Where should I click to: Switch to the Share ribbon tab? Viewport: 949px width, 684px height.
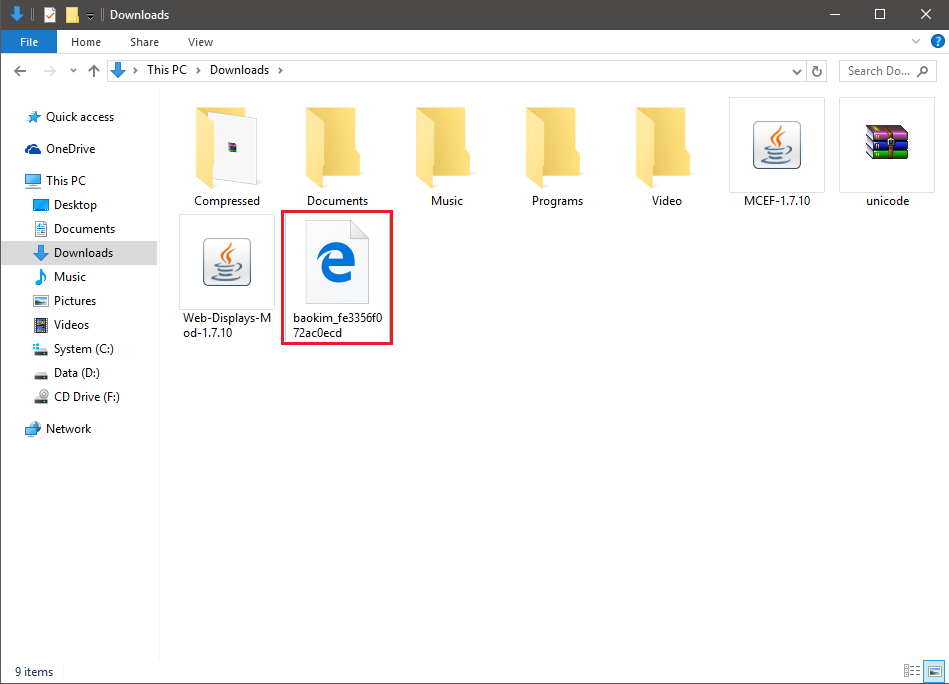tap(144, 42)
